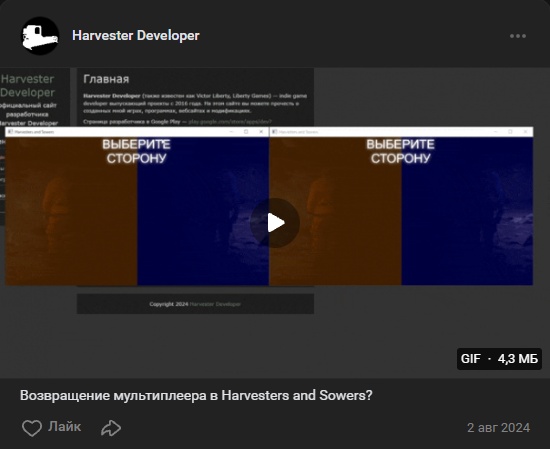Maximize the left Harvesters and Sowers window

[x=246, y=132]
